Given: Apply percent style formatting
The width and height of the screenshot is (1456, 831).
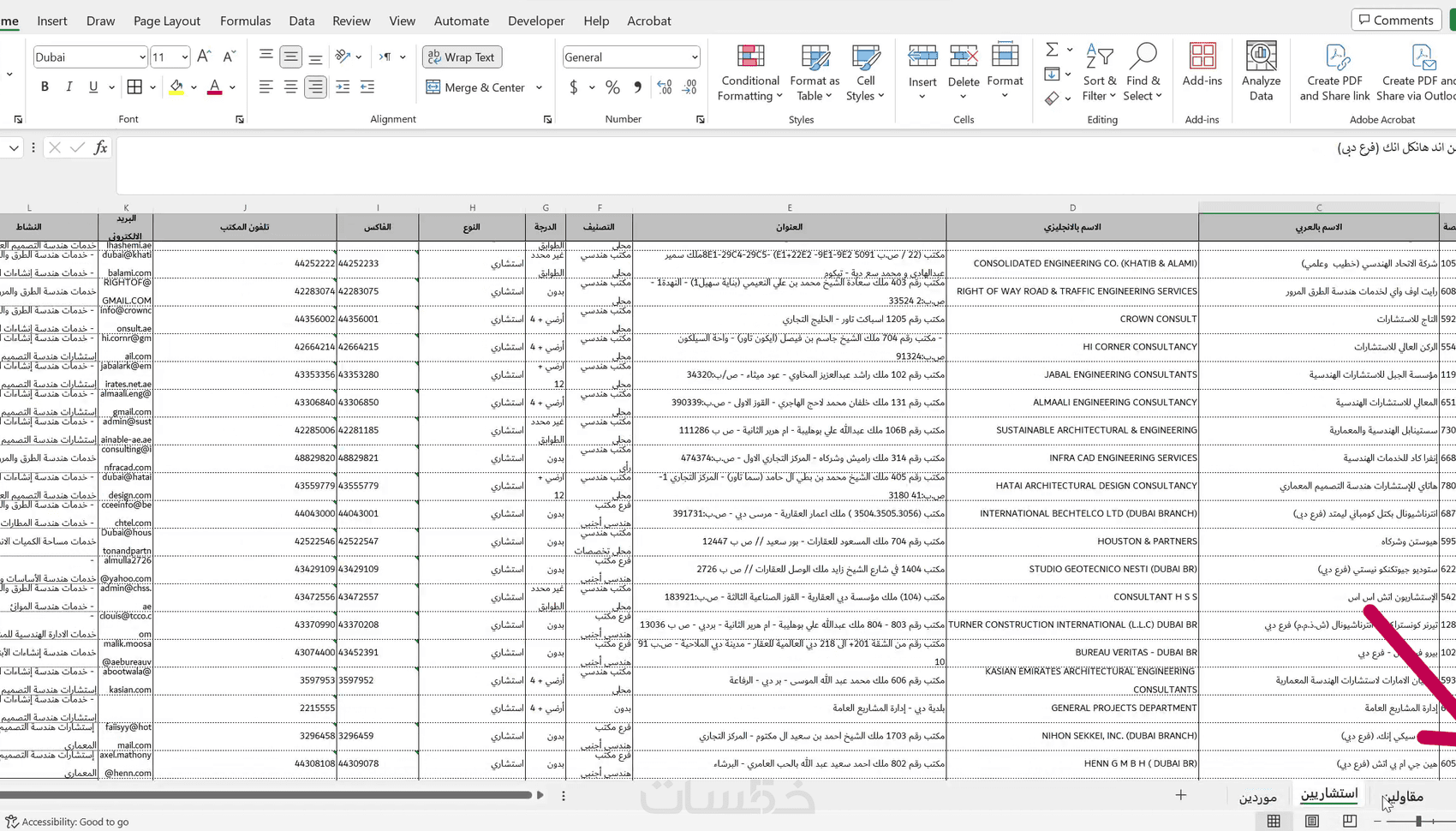Looking at the screenshot, I should click(612, 87).
